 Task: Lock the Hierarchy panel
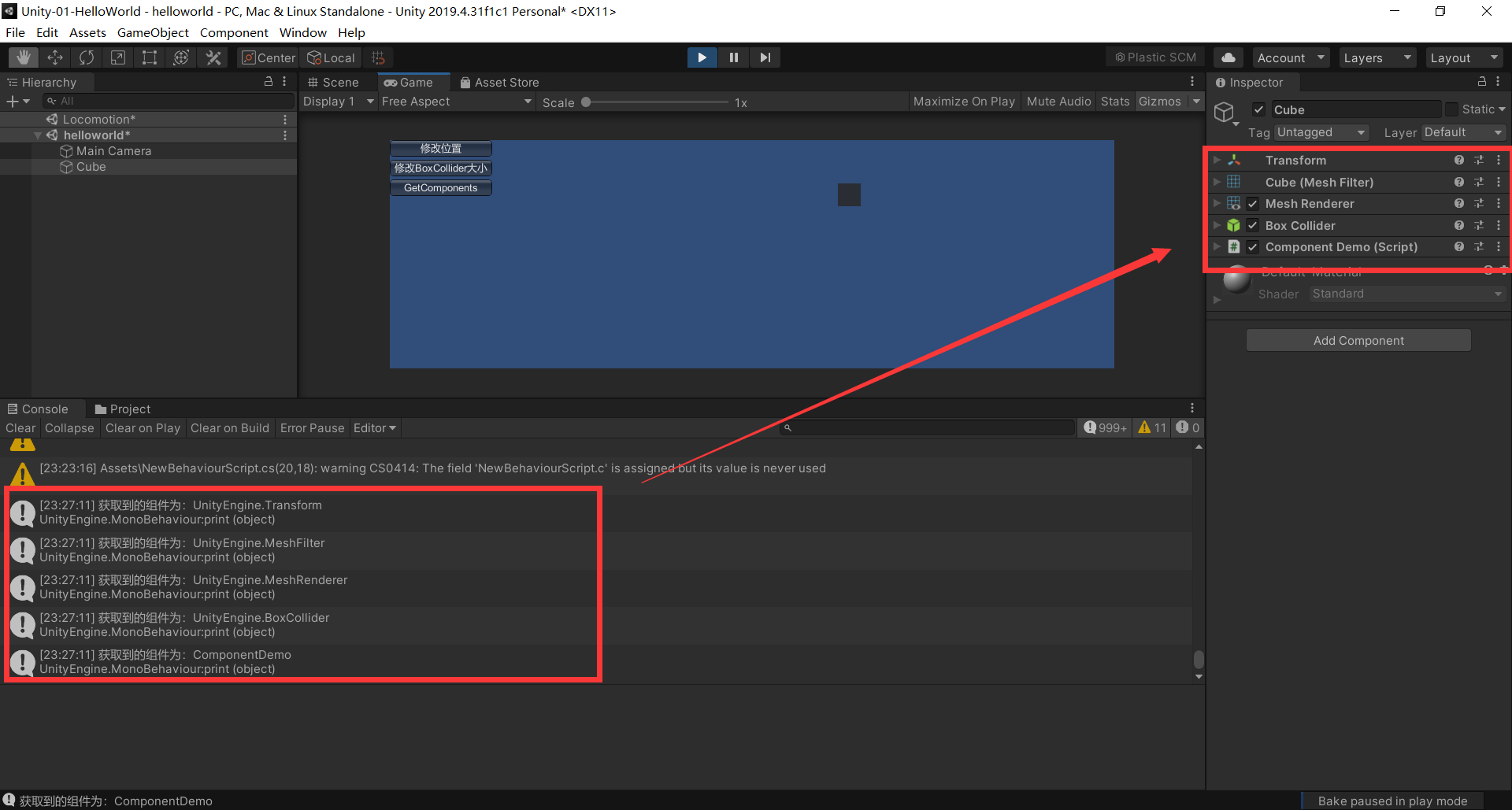pos(269,82)
